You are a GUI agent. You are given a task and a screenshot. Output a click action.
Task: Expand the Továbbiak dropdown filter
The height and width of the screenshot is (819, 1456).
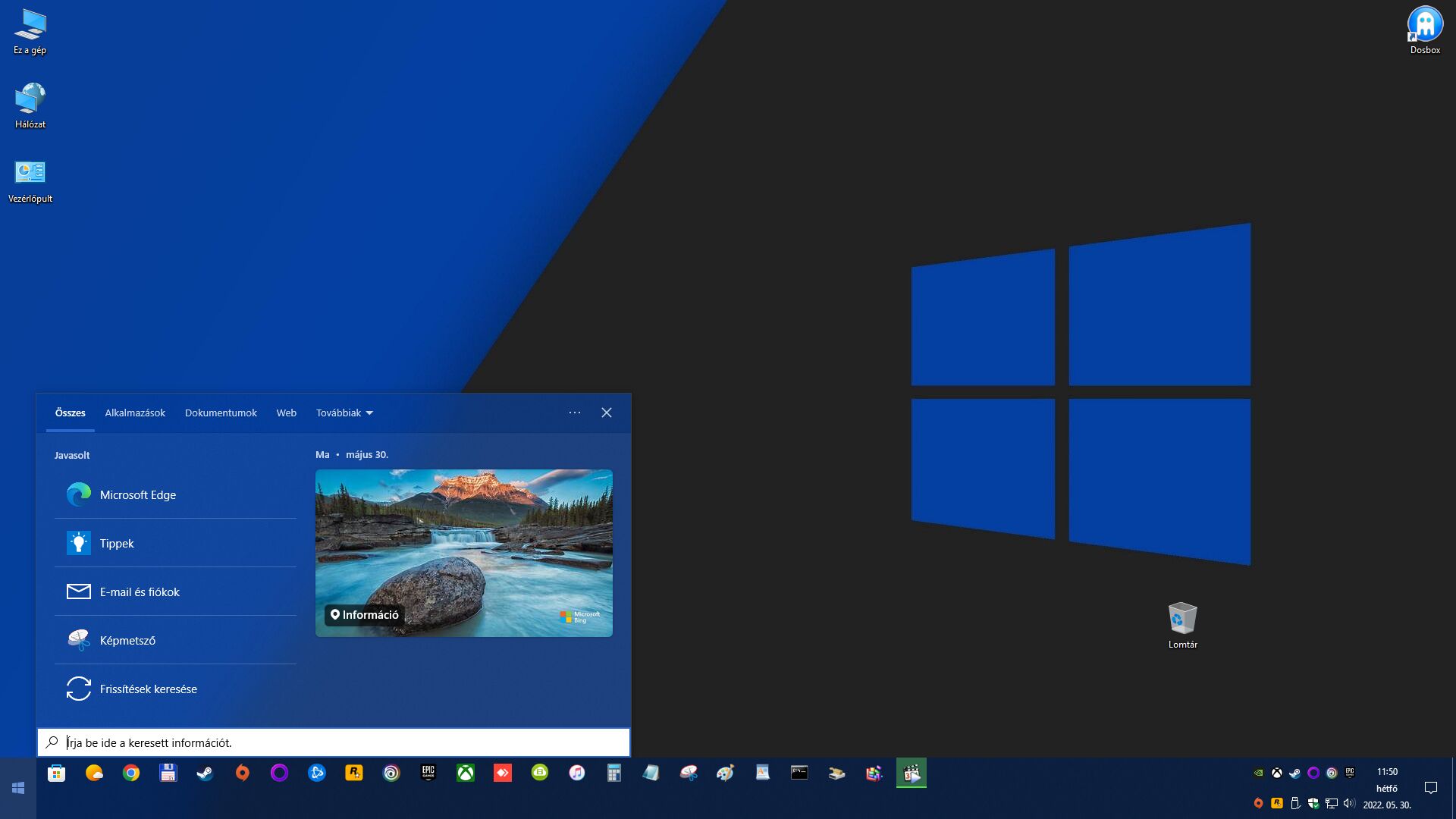coord(345,413)
